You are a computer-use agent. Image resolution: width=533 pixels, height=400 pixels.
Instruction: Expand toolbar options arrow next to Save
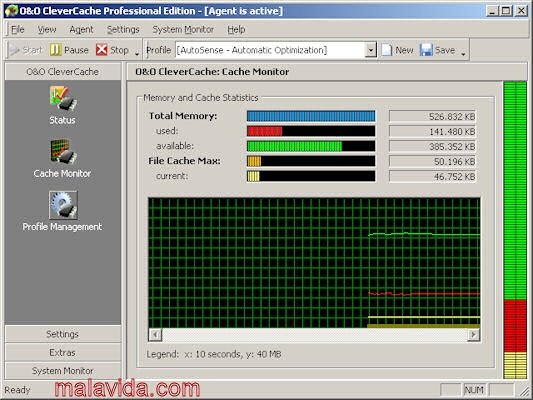[463, 54]
